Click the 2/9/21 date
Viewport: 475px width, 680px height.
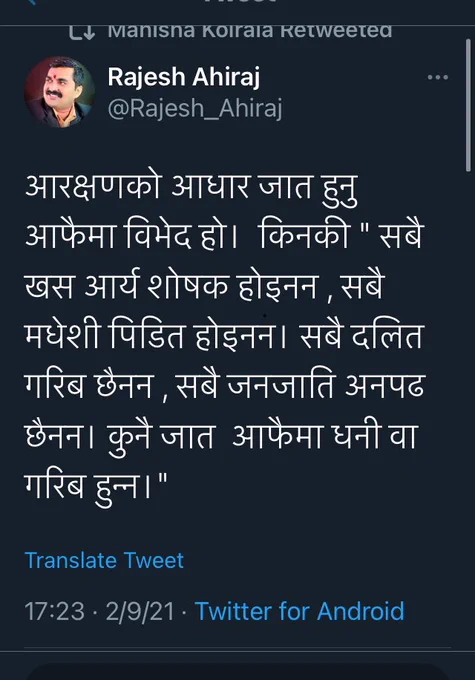pos(140,611)
